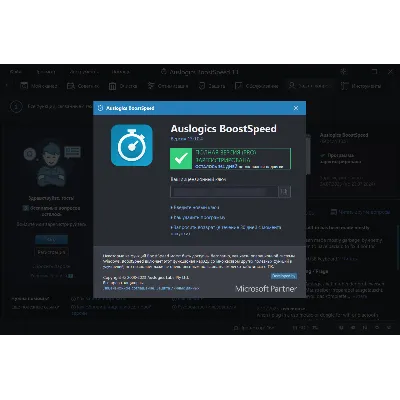Open the Файл menu in the main window
The width and height of the screenshot is (400, 400).
pyautogui.click(x=16, y=72)
